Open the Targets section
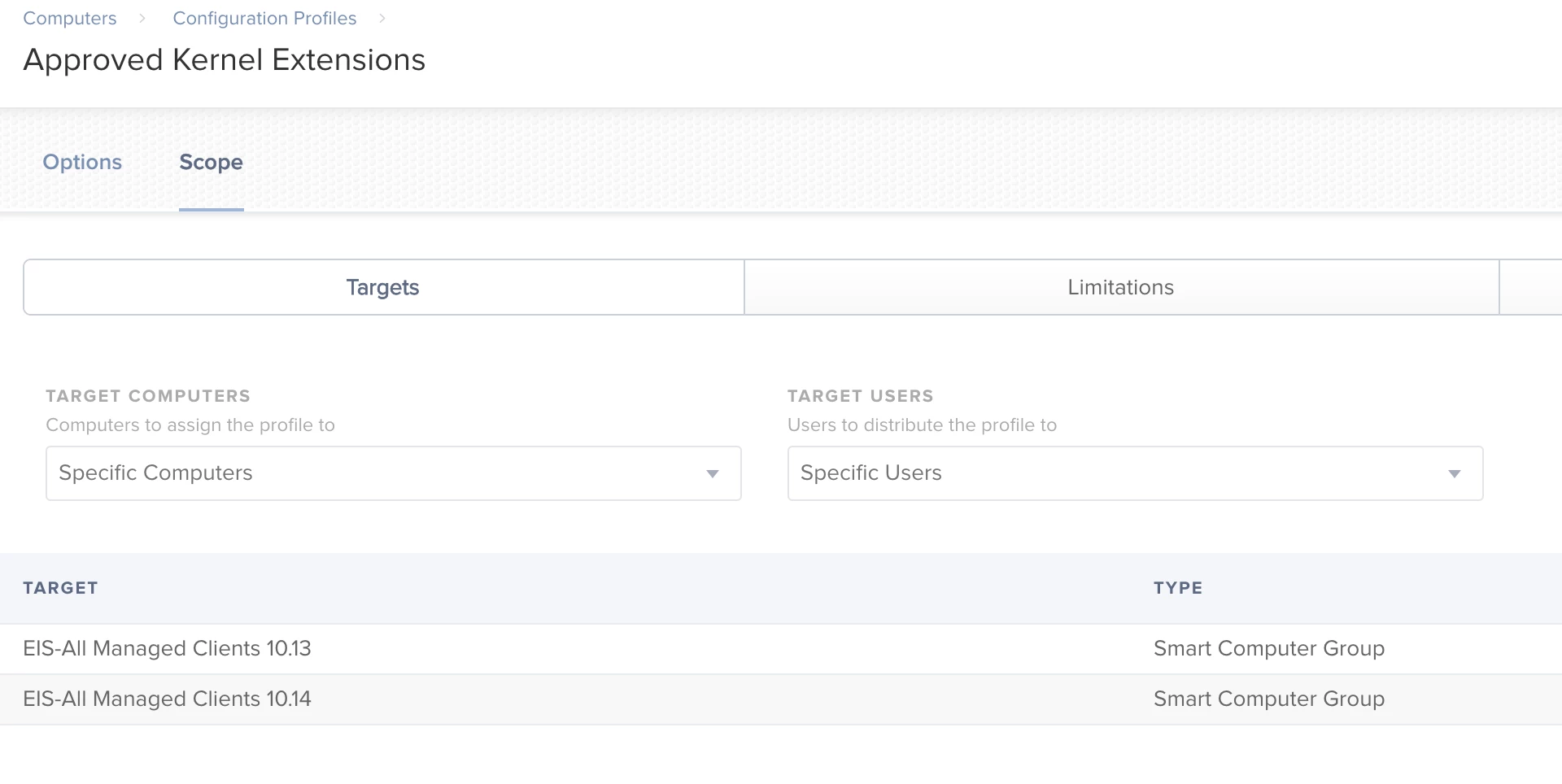The image size is (1562, 784). (383, 287)
